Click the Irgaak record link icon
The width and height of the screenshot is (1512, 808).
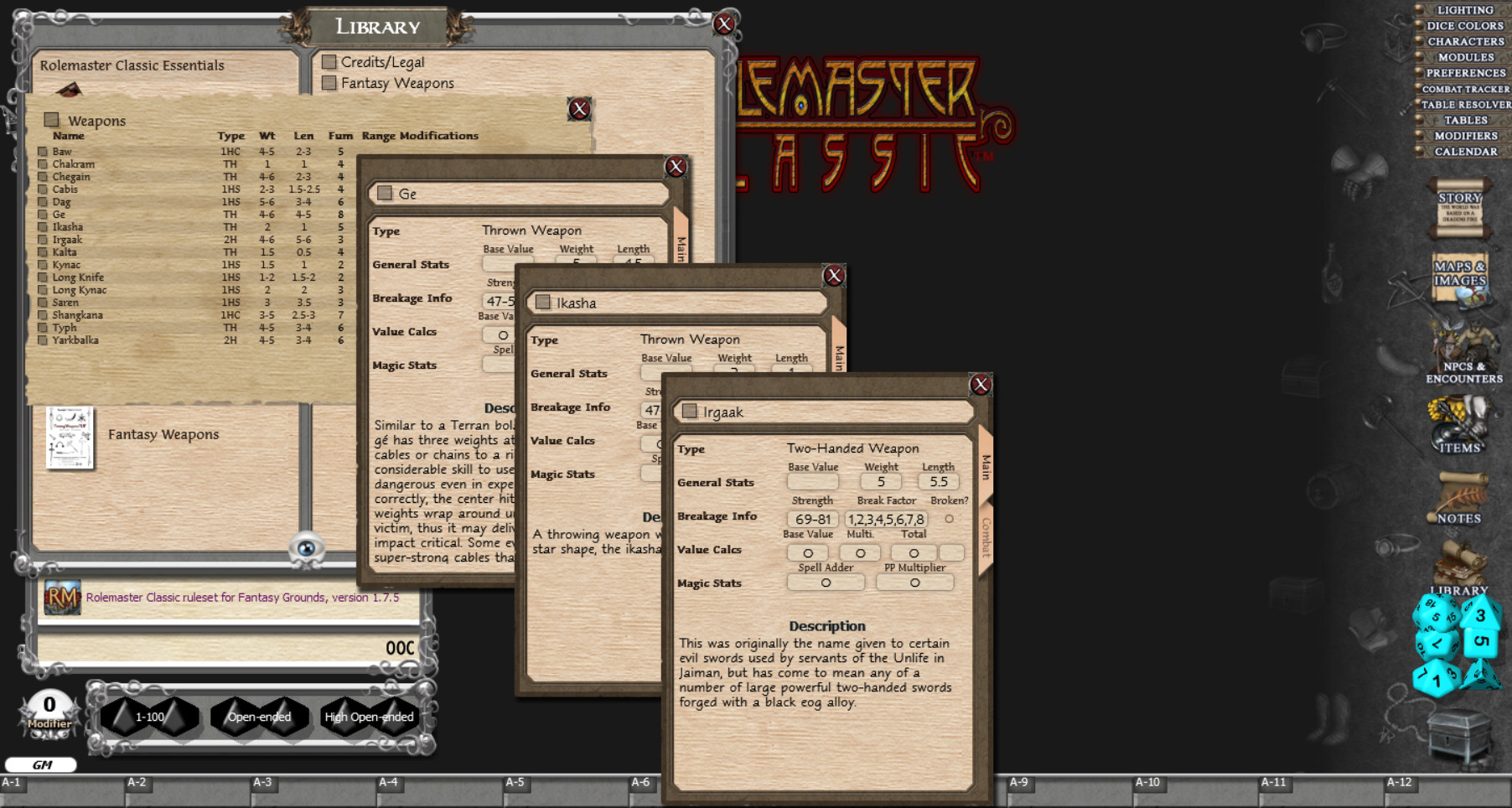[x=690, y=411]
